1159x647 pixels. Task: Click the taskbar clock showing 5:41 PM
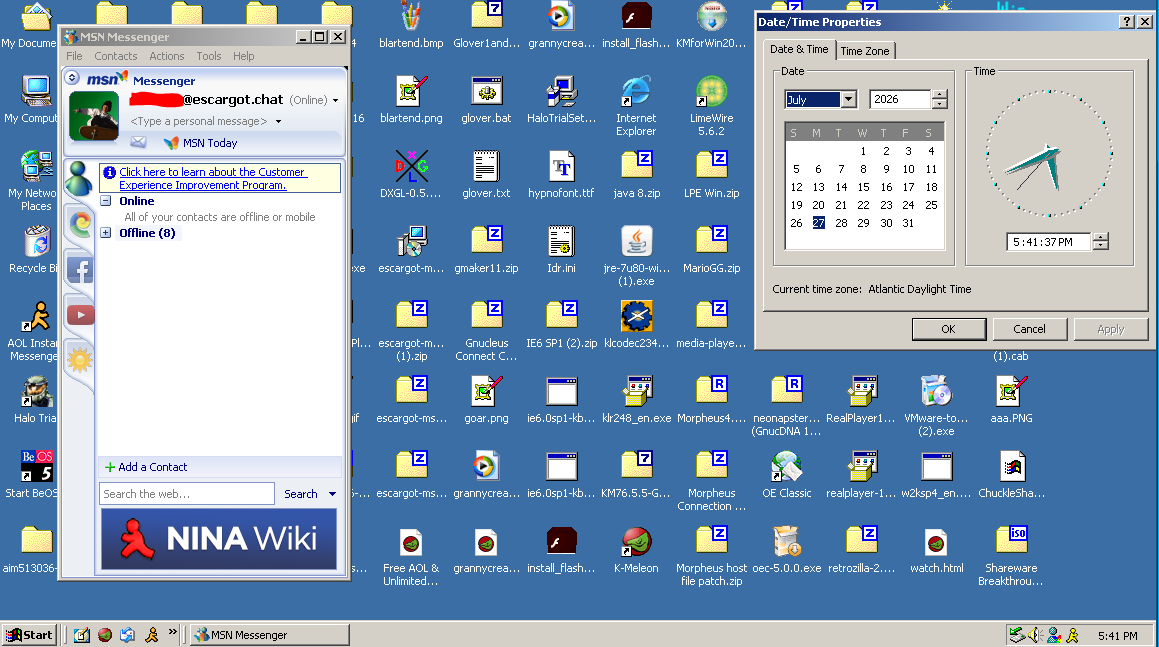tap(1117, 635)
